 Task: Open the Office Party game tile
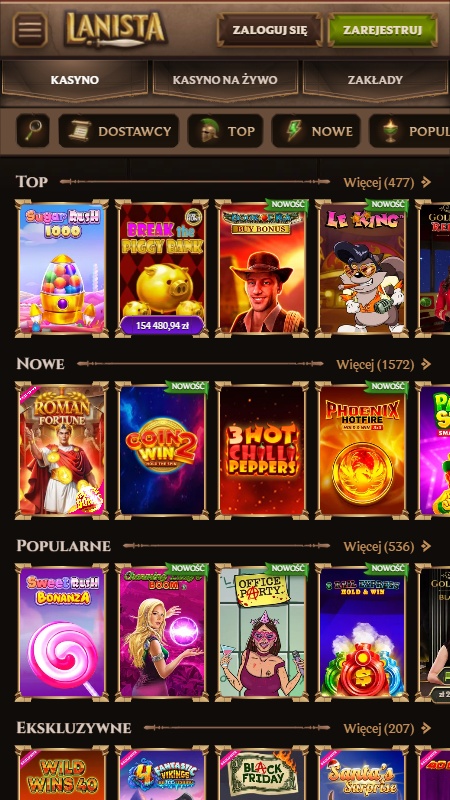click(262, 633)
